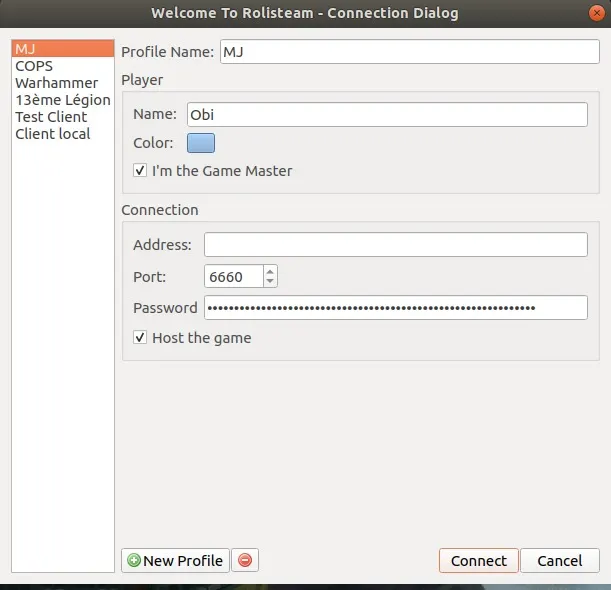Select the Test Client profile

[63, 117]
